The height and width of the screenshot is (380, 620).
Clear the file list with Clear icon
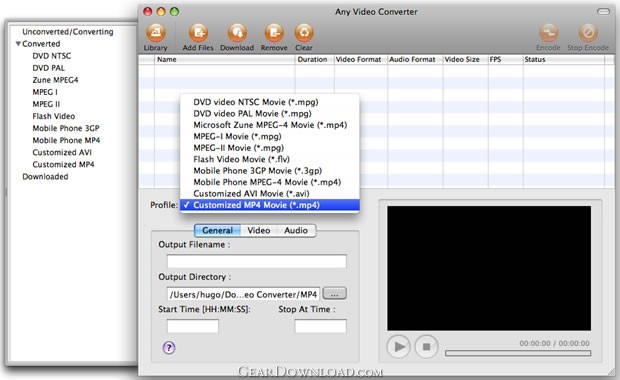304,33
